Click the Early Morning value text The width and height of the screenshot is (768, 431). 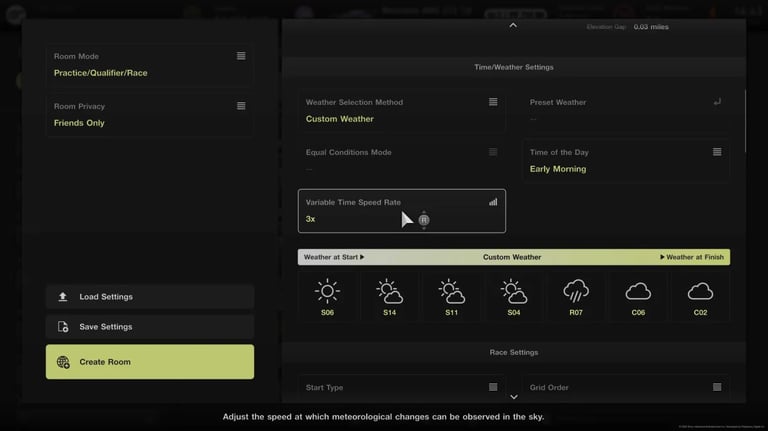click(x=558, y=169)
